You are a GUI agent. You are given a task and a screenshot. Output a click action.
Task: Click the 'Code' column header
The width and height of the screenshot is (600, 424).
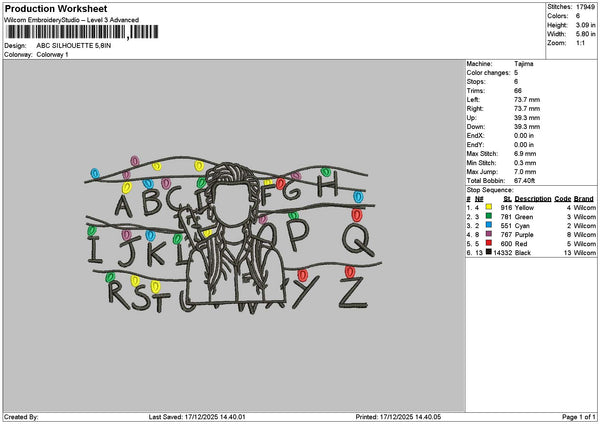click(562, 199)
